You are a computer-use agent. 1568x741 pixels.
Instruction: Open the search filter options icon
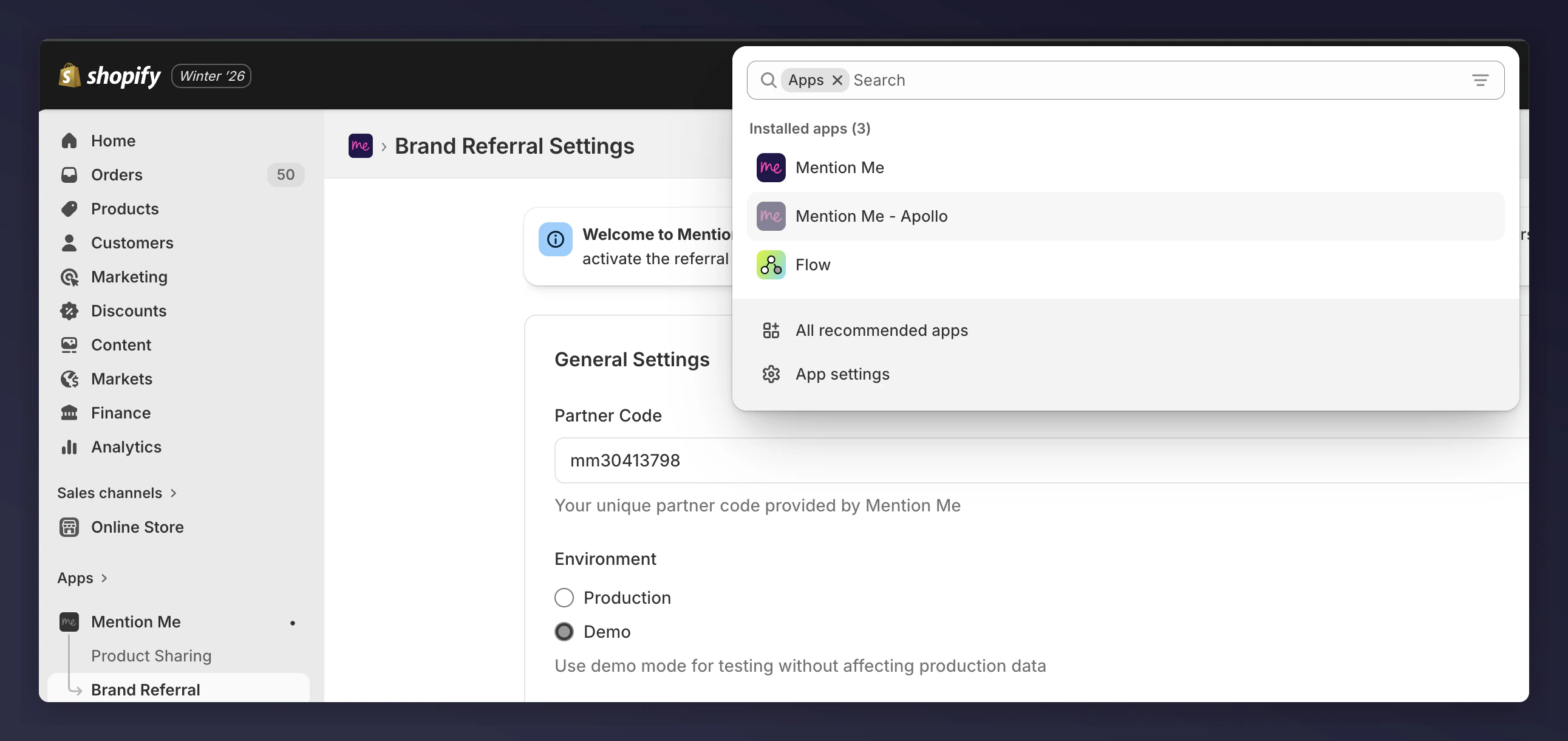click(1481, 80)
